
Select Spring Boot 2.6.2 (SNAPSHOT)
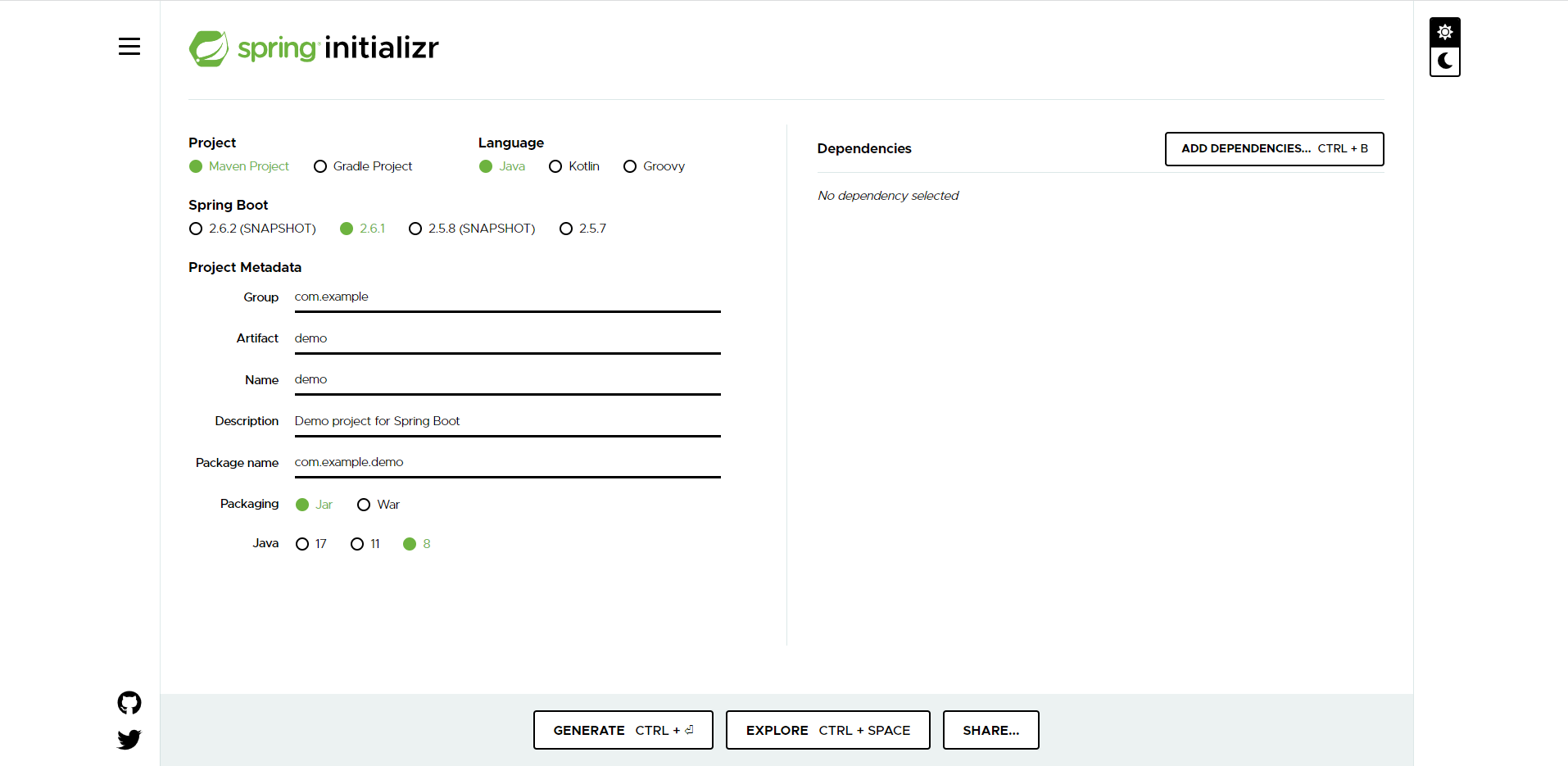(252, 229)
